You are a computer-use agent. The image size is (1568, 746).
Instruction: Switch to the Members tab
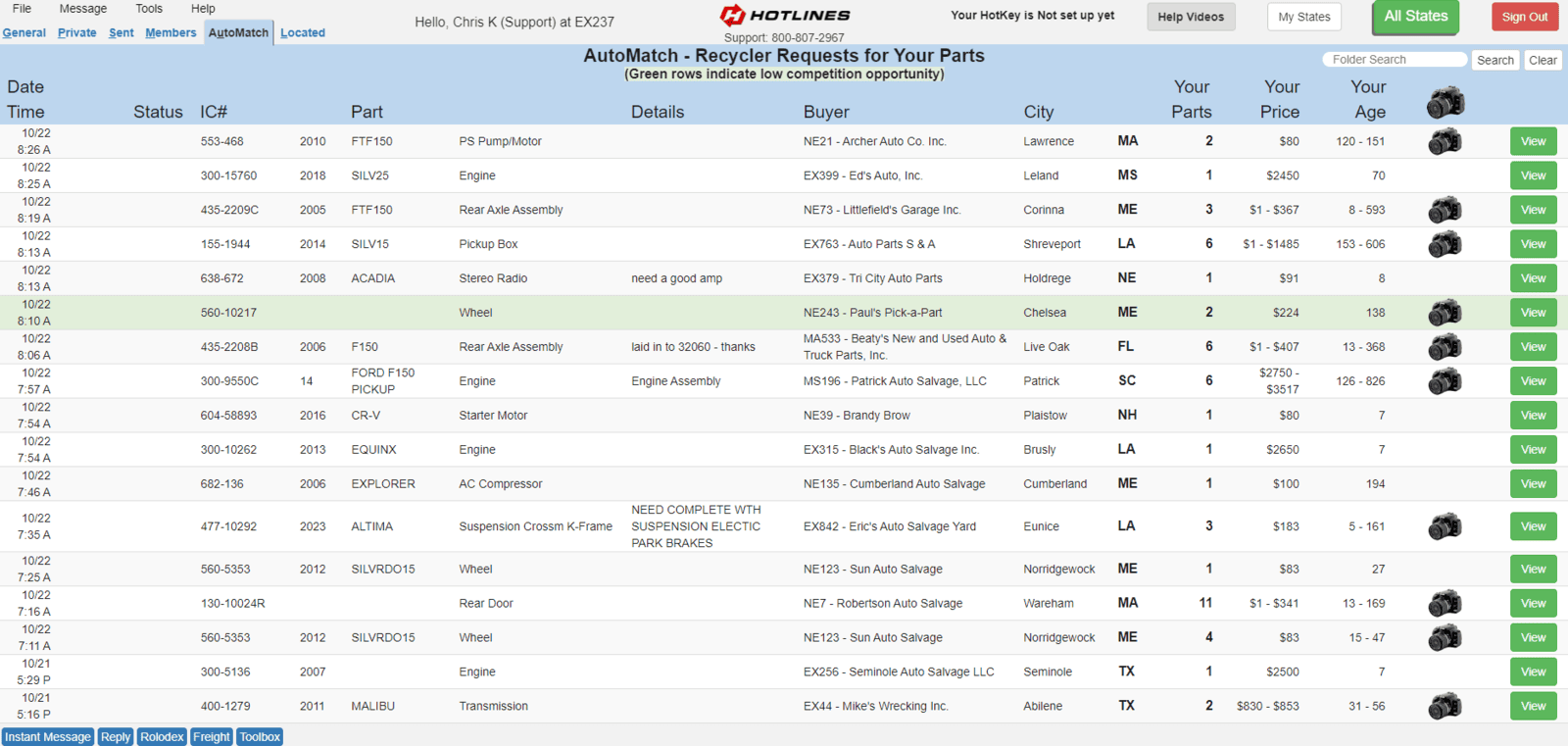(x=171, y=32)
